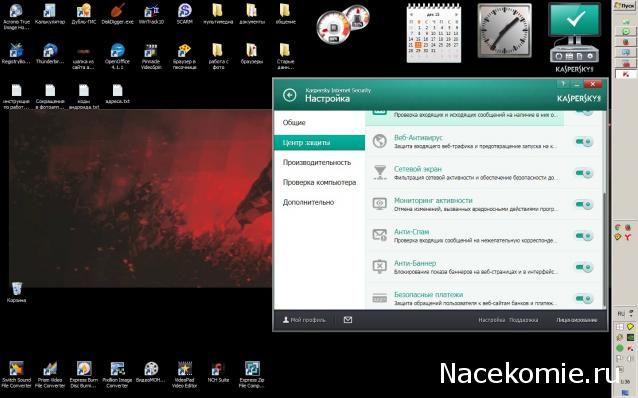638x398 pixels.
Task: Open the Anti-Spam (Анти-Спам) envelope icon
Action: (x=380, y=235)
